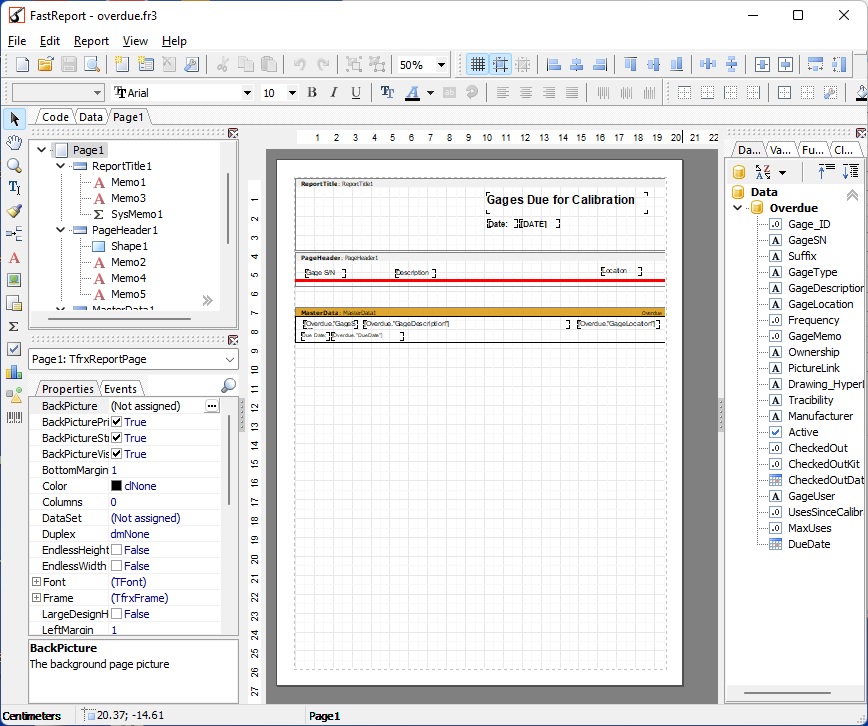Insert a Picture object from left toolbar
The image size is (868, 726).
(x=14, y=280)
